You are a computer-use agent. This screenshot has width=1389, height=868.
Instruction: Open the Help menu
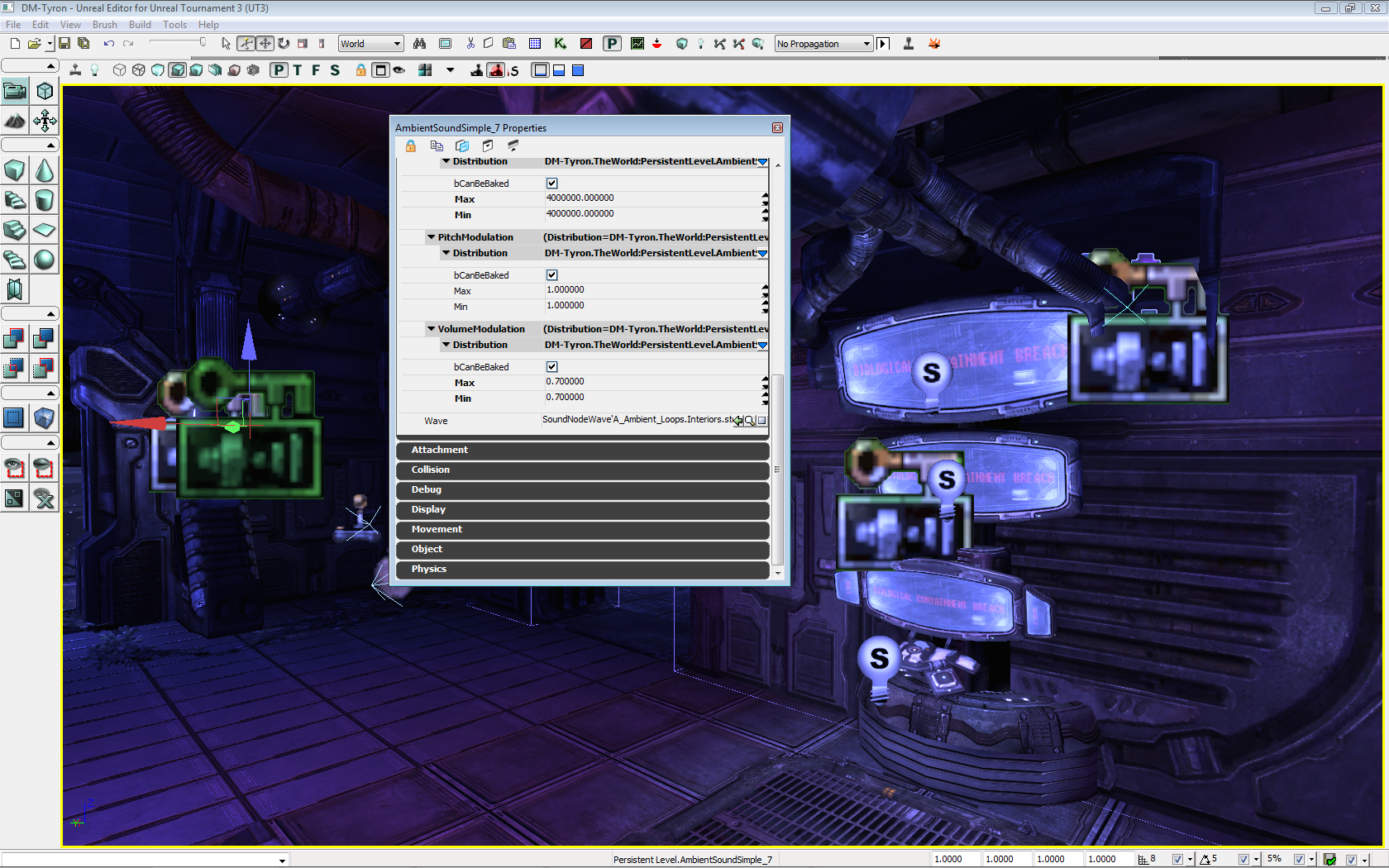(209, 25)
